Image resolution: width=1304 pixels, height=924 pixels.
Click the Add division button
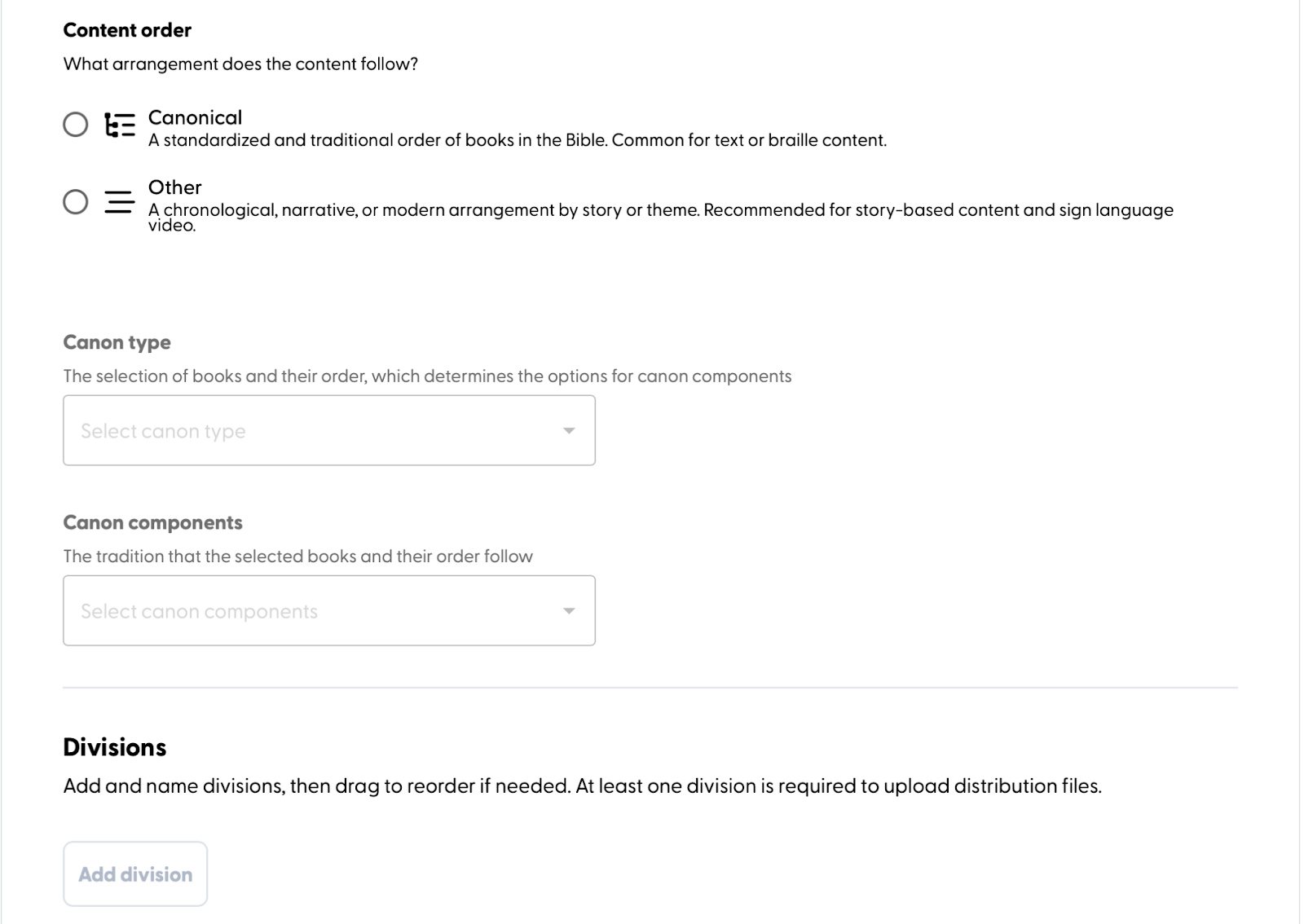click(x=135, y=873)
